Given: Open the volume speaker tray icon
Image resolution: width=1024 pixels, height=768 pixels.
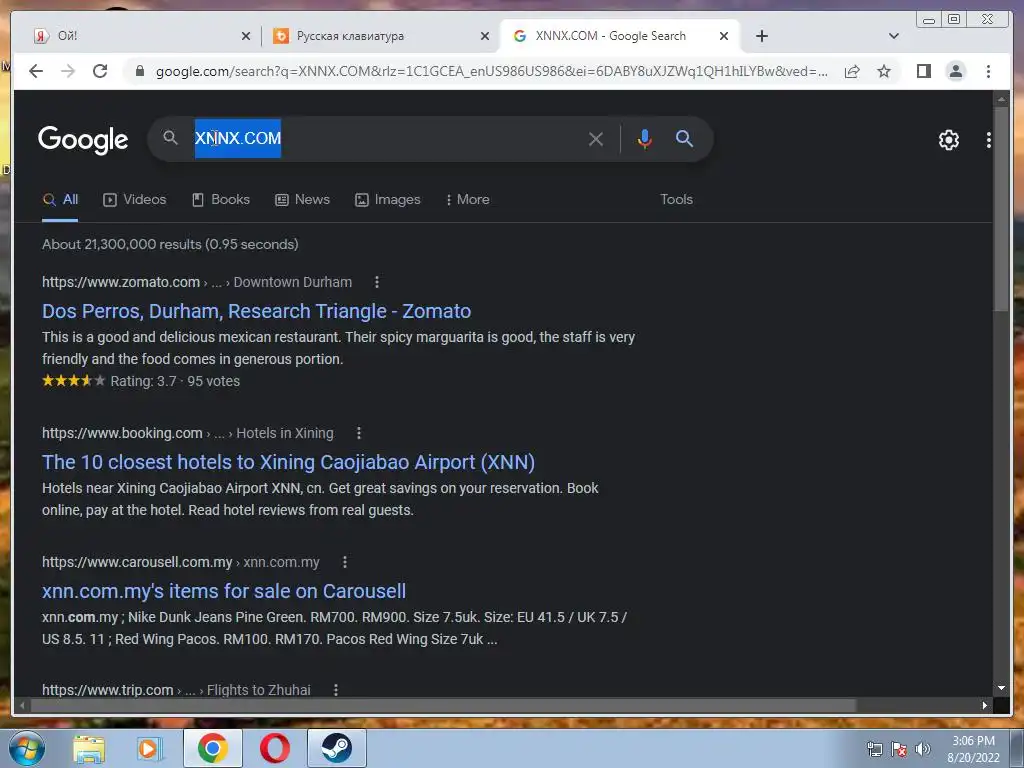Looking at the screenshot, I should click(922, 749).
